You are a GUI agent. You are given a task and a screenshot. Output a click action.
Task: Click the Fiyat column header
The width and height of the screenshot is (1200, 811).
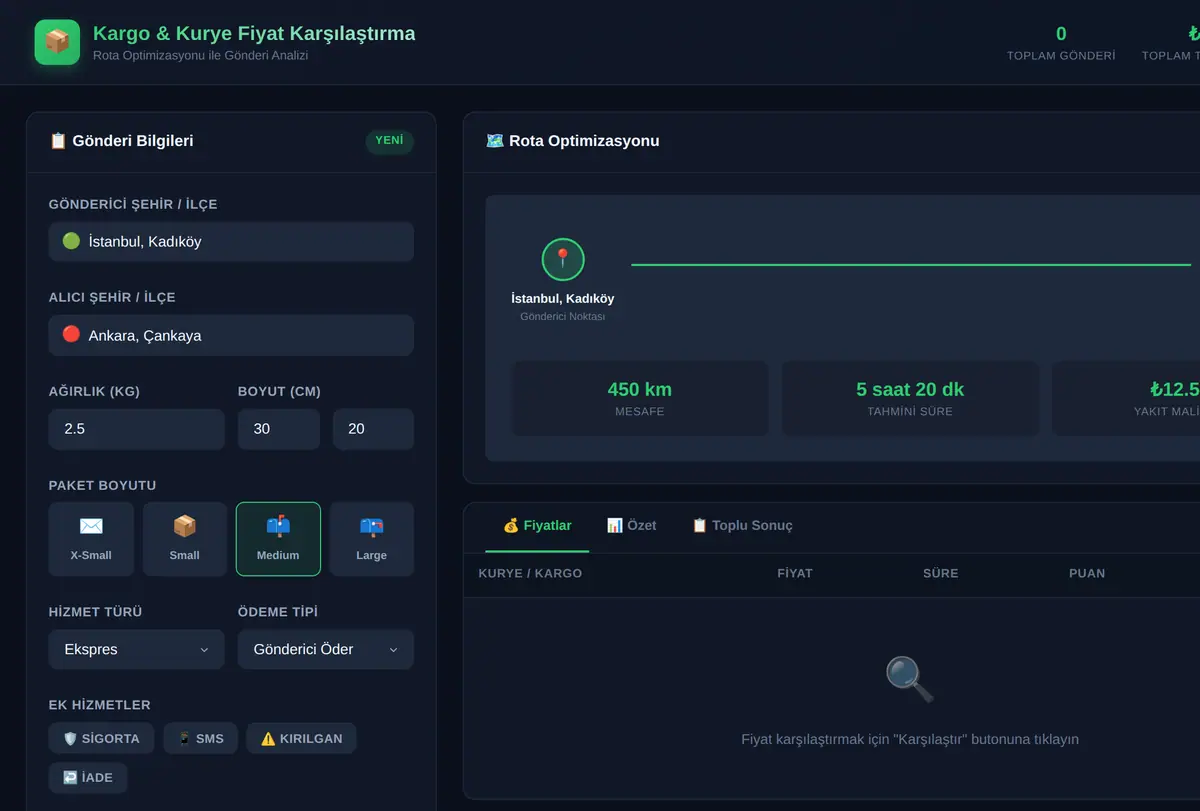pos(795,574)
